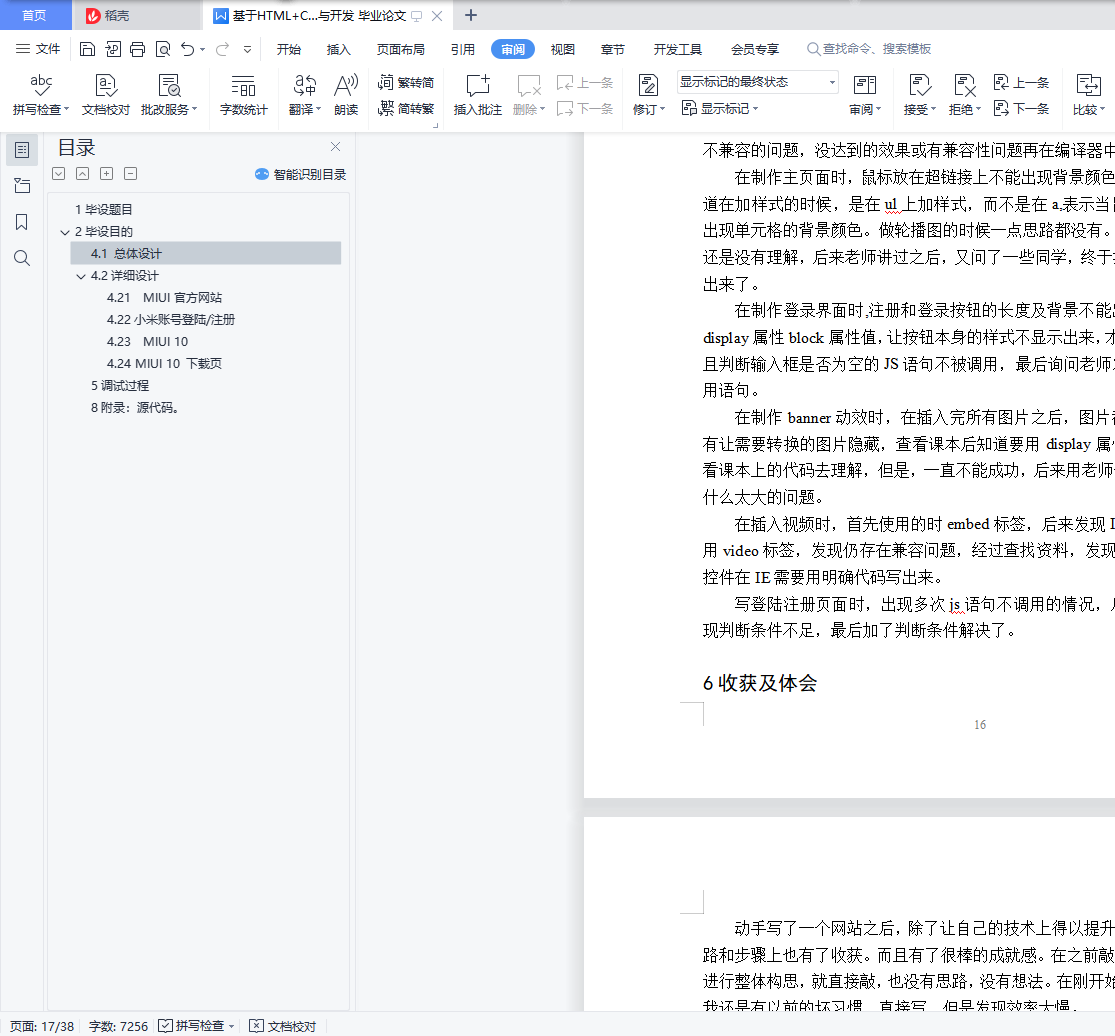Click 插入批注 insert comment
This screenshot has height=1036, width=1115.
(x=478, y=95)
